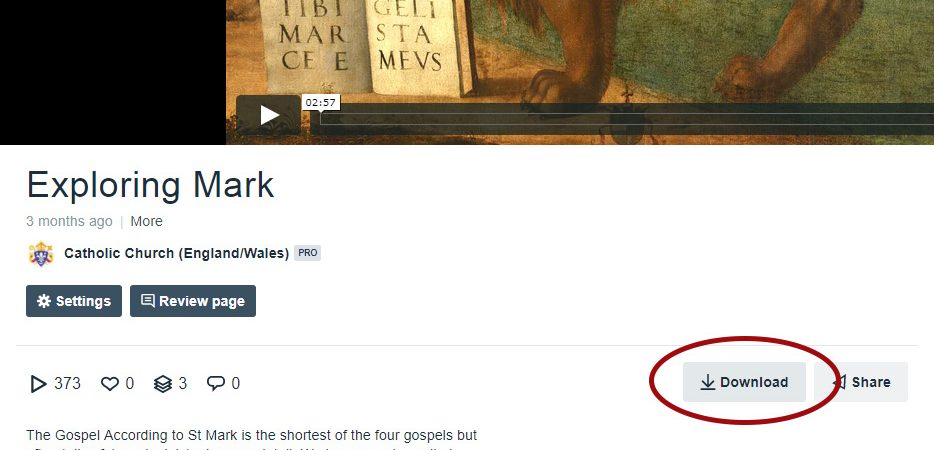Viewport: 934px width, 450px height.
Task: Open the More details link
Action: (x=147, y=222)
